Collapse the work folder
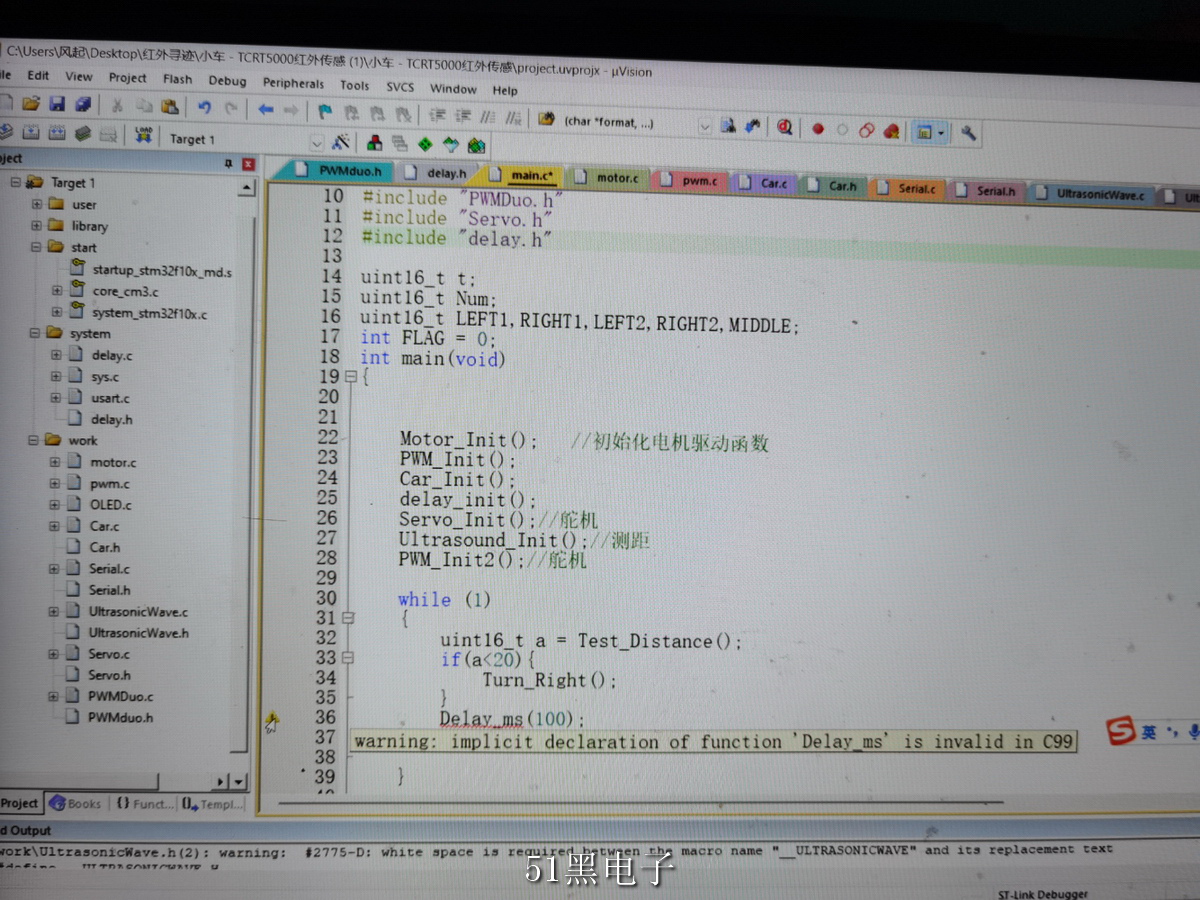The height and width of the screenshot is (900, 1200). [x=35, y=440]
